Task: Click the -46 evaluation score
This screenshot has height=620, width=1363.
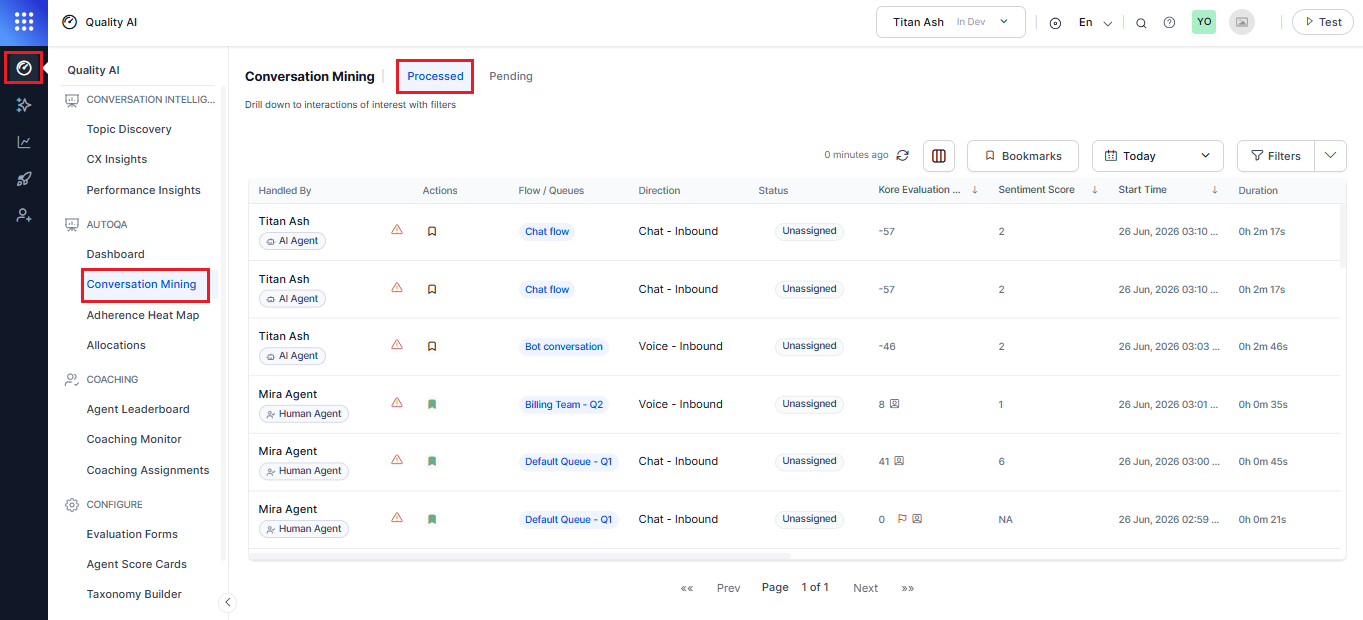Action: tap(887, 347)
